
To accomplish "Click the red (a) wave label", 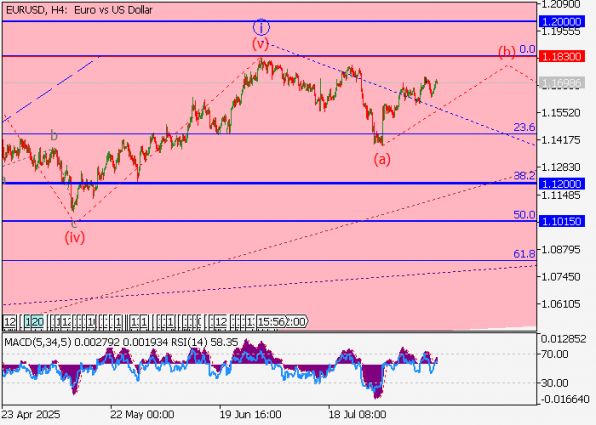I will pos(382,159).
